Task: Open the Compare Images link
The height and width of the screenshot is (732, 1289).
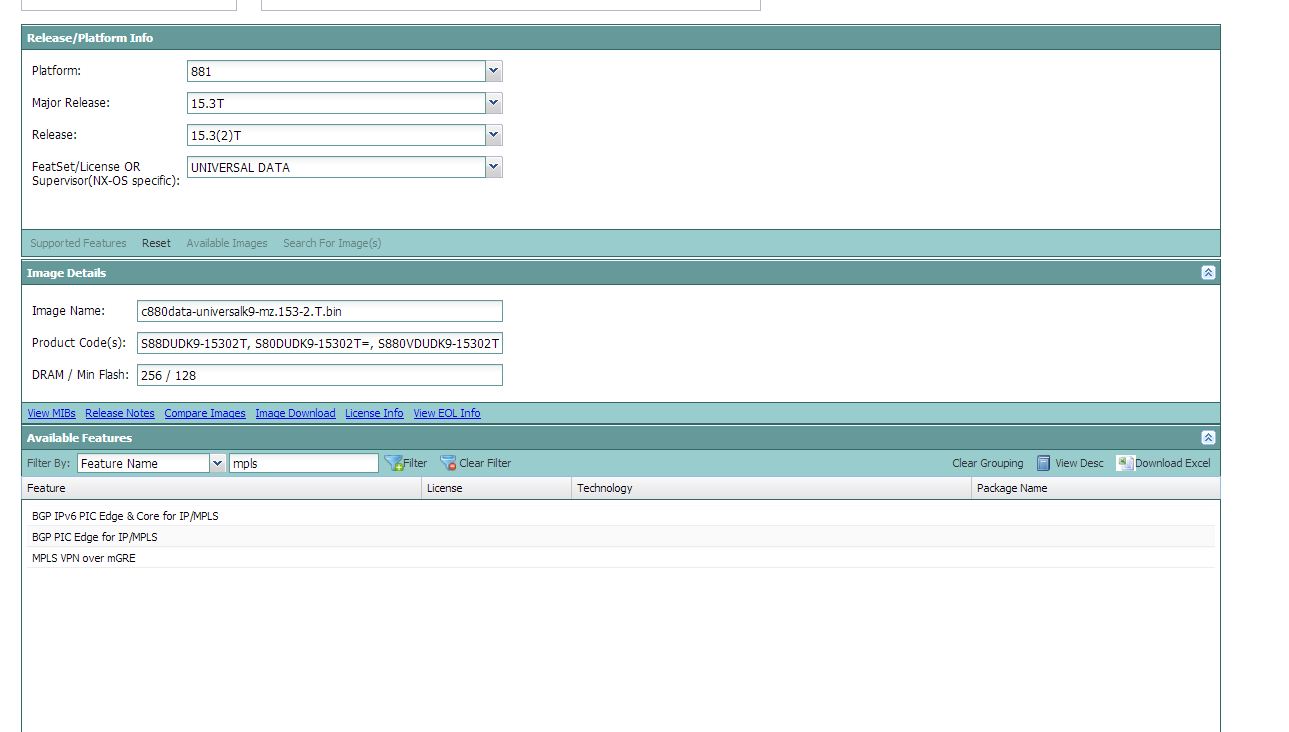Action: [x=205, y=413]
